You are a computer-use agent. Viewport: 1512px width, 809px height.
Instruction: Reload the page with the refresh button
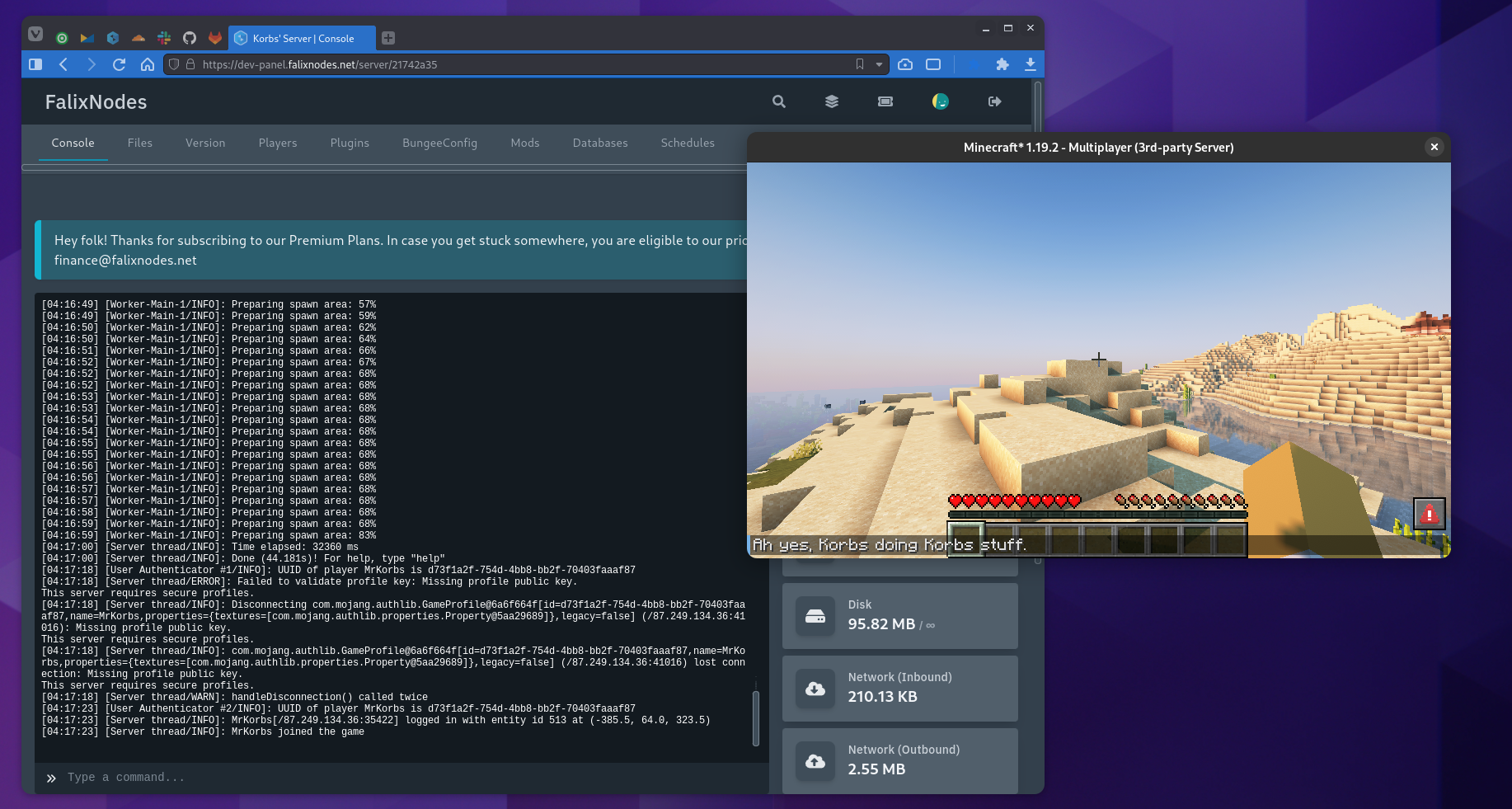[119, 64]
